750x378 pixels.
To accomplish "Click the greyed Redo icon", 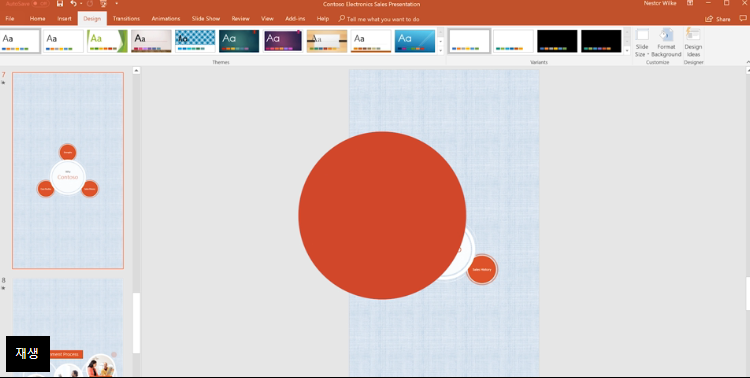I will point(90,4).
